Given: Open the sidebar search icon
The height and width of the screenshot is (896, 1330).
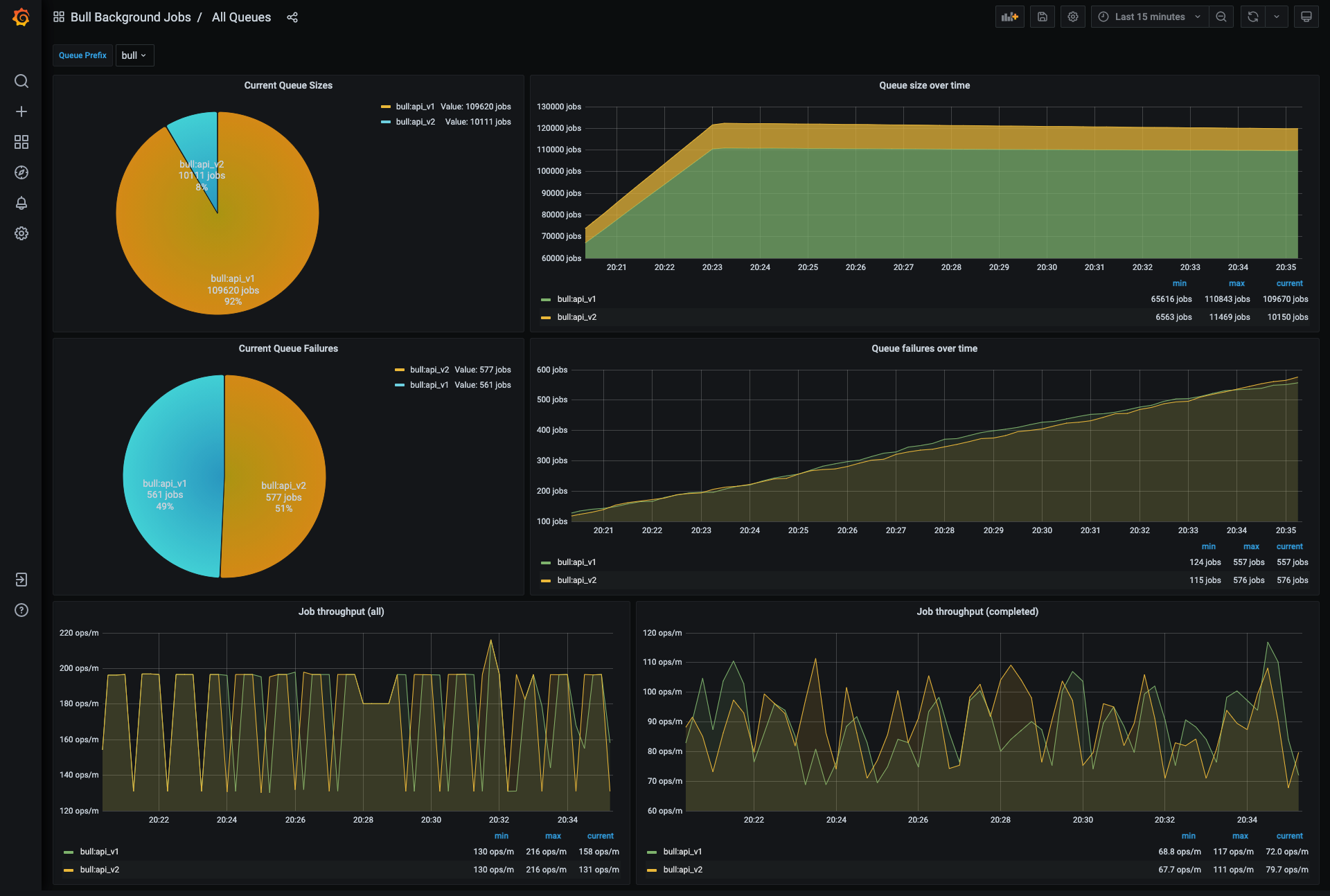Looking at the screenshot, I should click(21, 81).
